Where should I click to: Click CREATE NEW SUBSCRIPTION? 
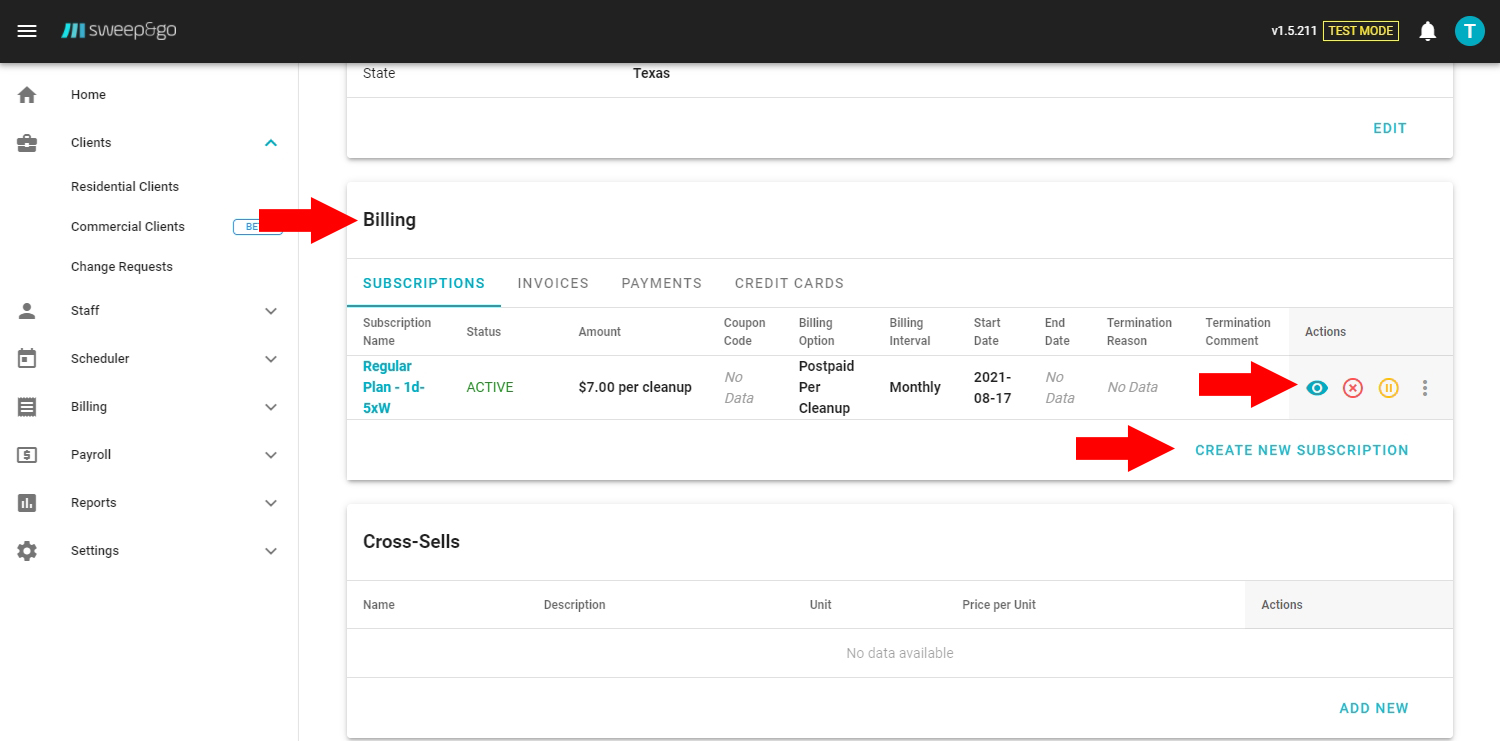click(1302, 450)
